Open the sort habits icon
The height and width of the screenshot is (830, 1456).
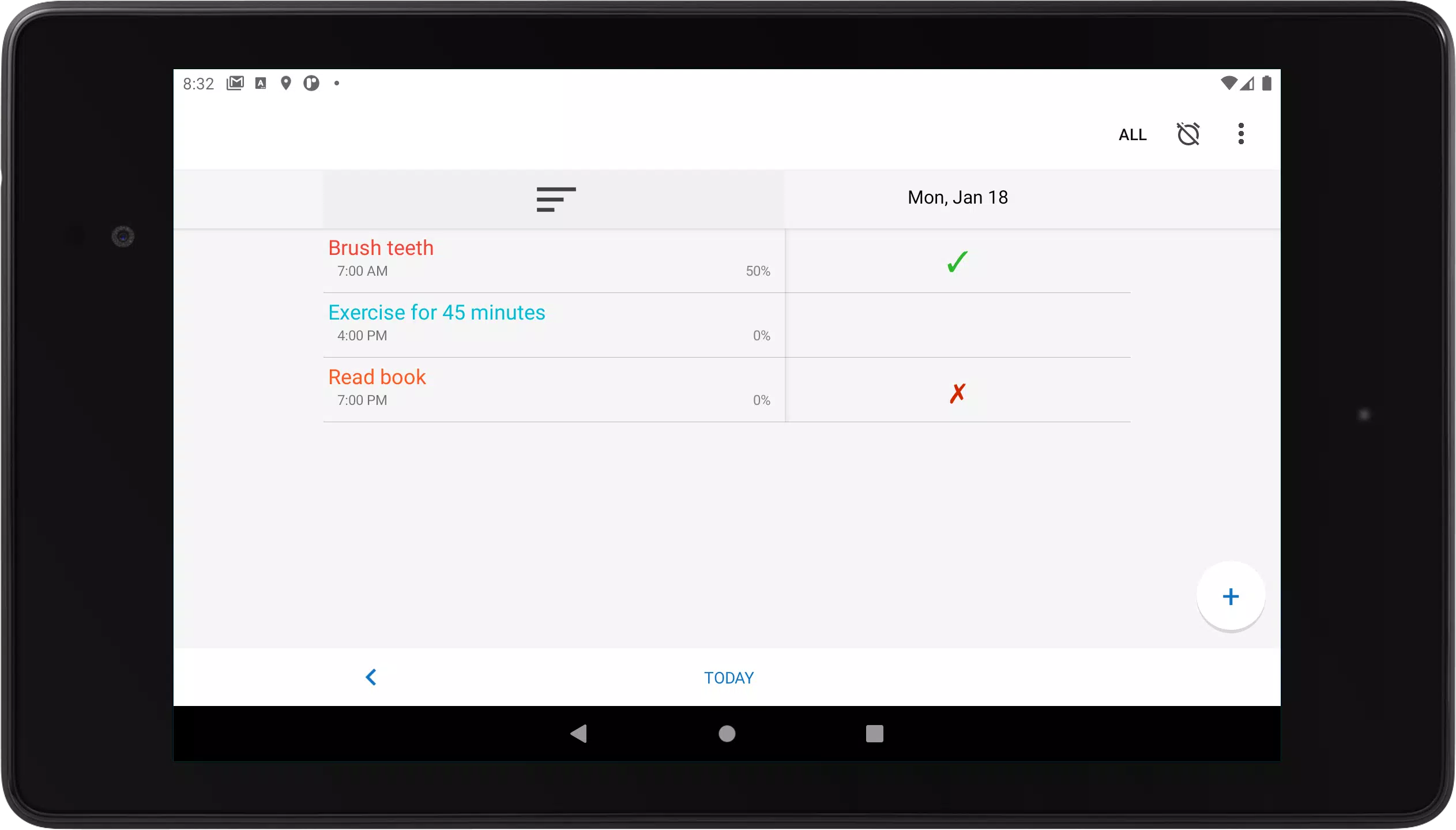click(556, 199)
